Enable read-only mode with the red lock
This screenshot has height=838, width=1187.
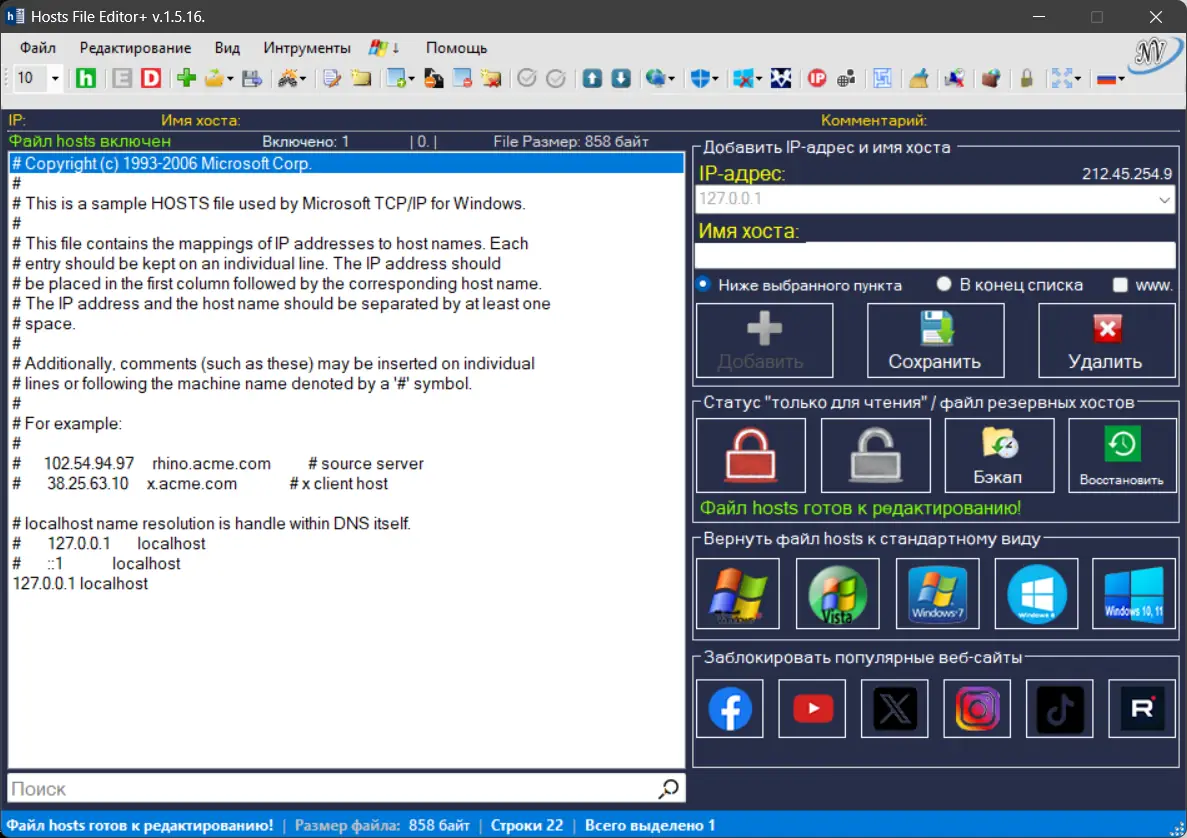751,455
